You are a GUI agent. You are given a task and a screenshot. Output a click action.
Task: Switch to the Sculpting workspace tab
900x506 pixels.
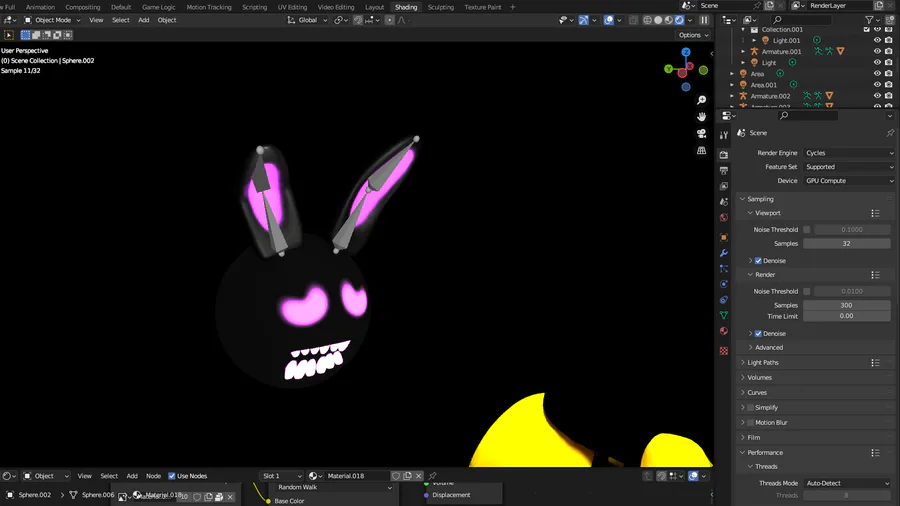click(x=440, y=7)
